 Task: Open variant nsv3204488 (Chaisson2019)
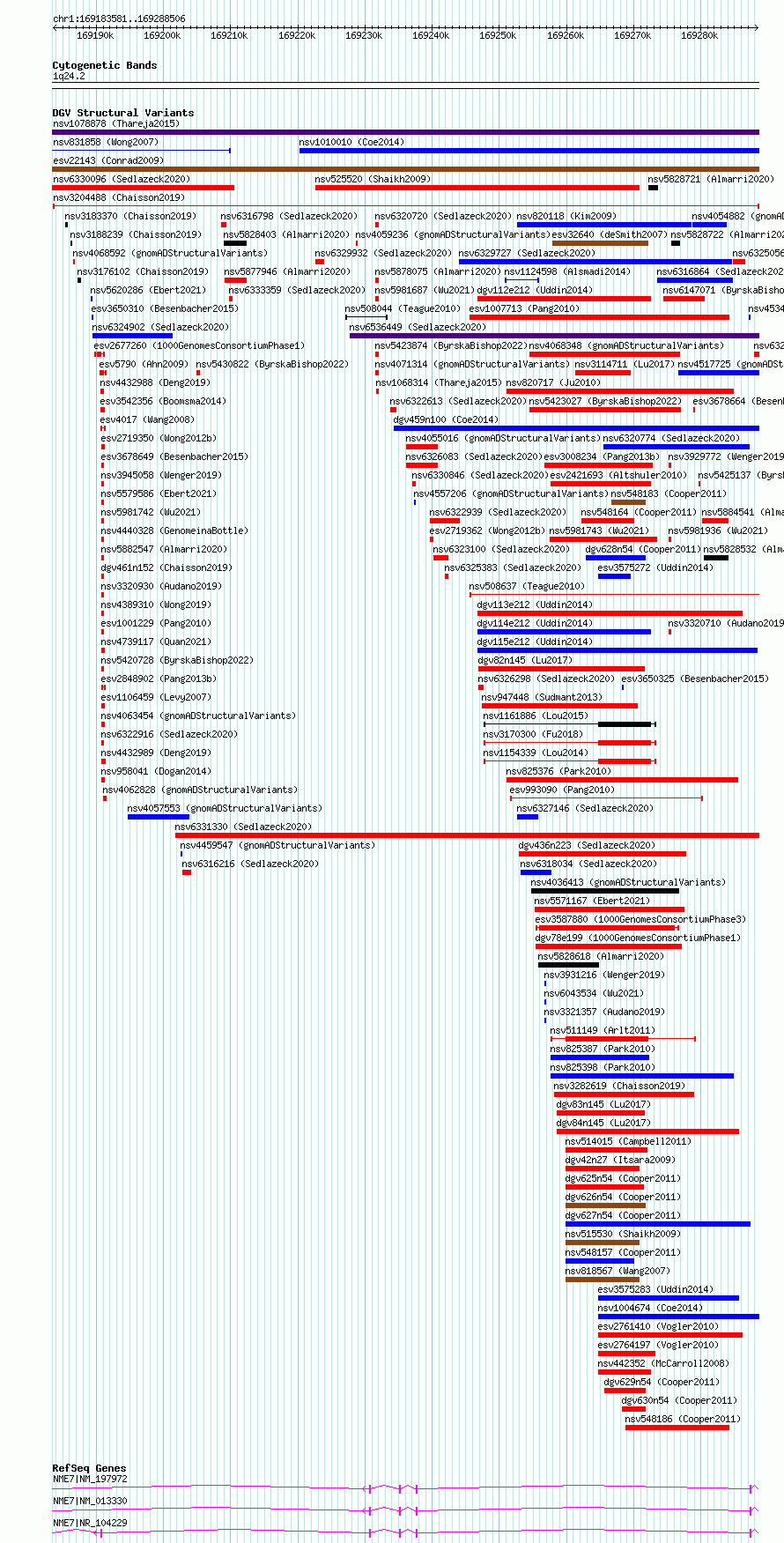point(118,197)
